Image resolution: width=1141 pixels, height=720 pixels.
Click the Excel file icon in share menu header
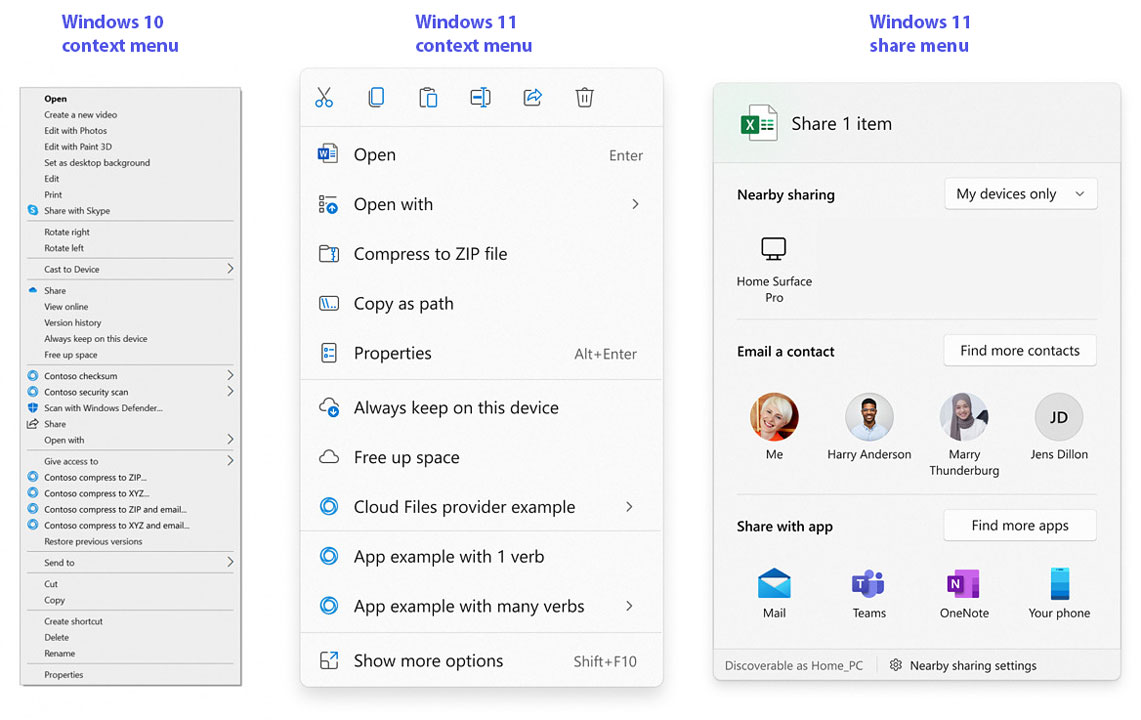759,123
